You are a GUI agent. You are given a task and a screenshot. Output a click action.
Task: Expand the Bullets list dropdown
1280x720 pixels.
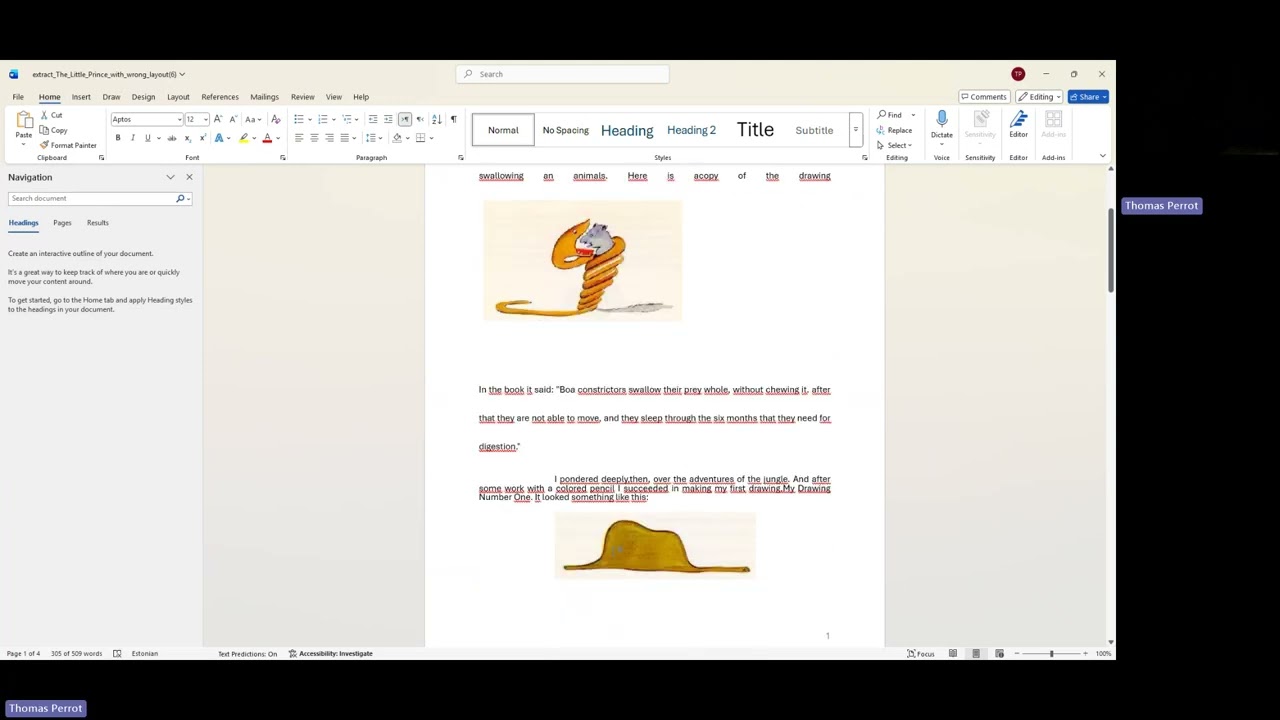[310, 119]
